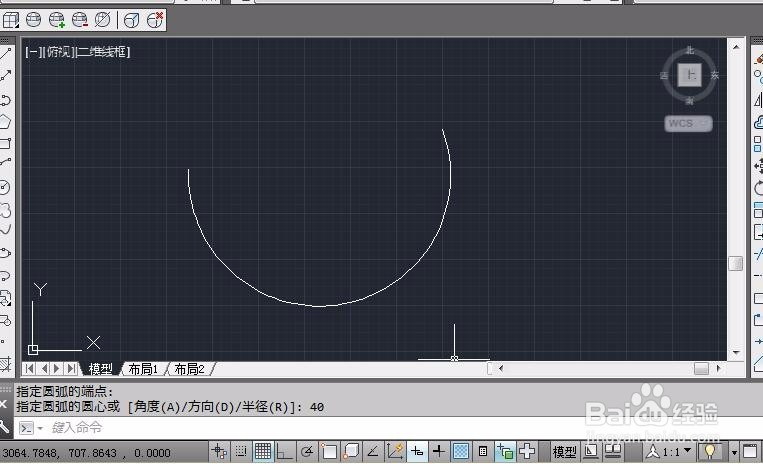Select the Point tool
The image size is (763, 464).
click(x=3, y=341)
